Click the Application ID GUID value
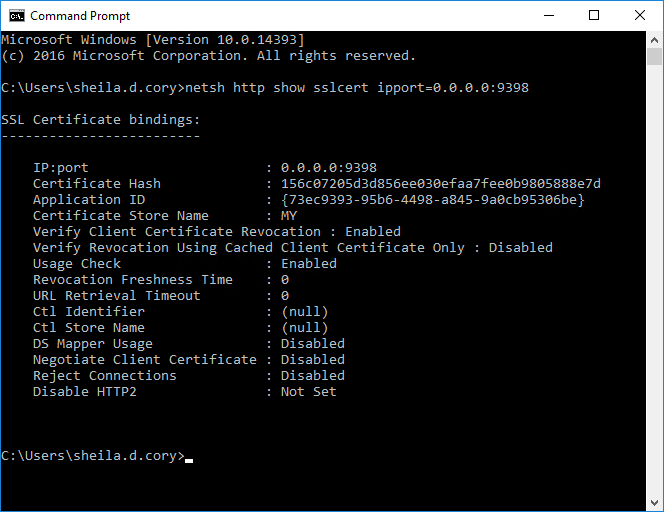 [432, 200]
